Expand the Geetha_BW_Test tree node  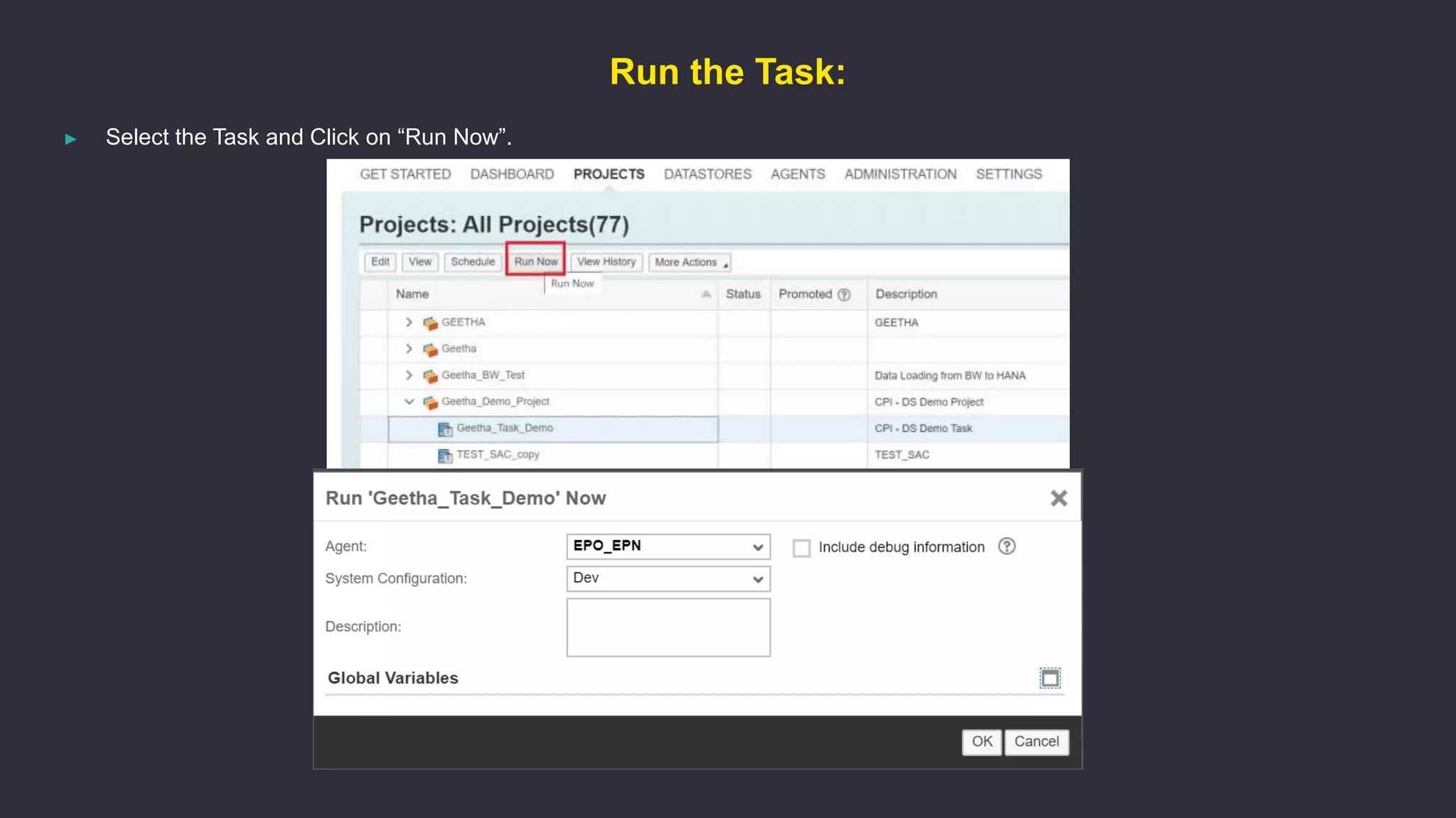tap(409, 375)
